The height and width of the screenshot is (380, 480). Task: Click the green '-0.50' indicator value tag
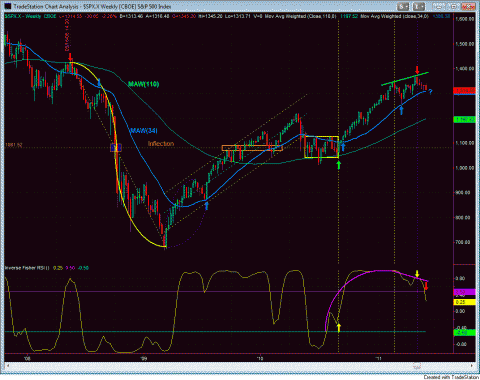coord(465,333)
